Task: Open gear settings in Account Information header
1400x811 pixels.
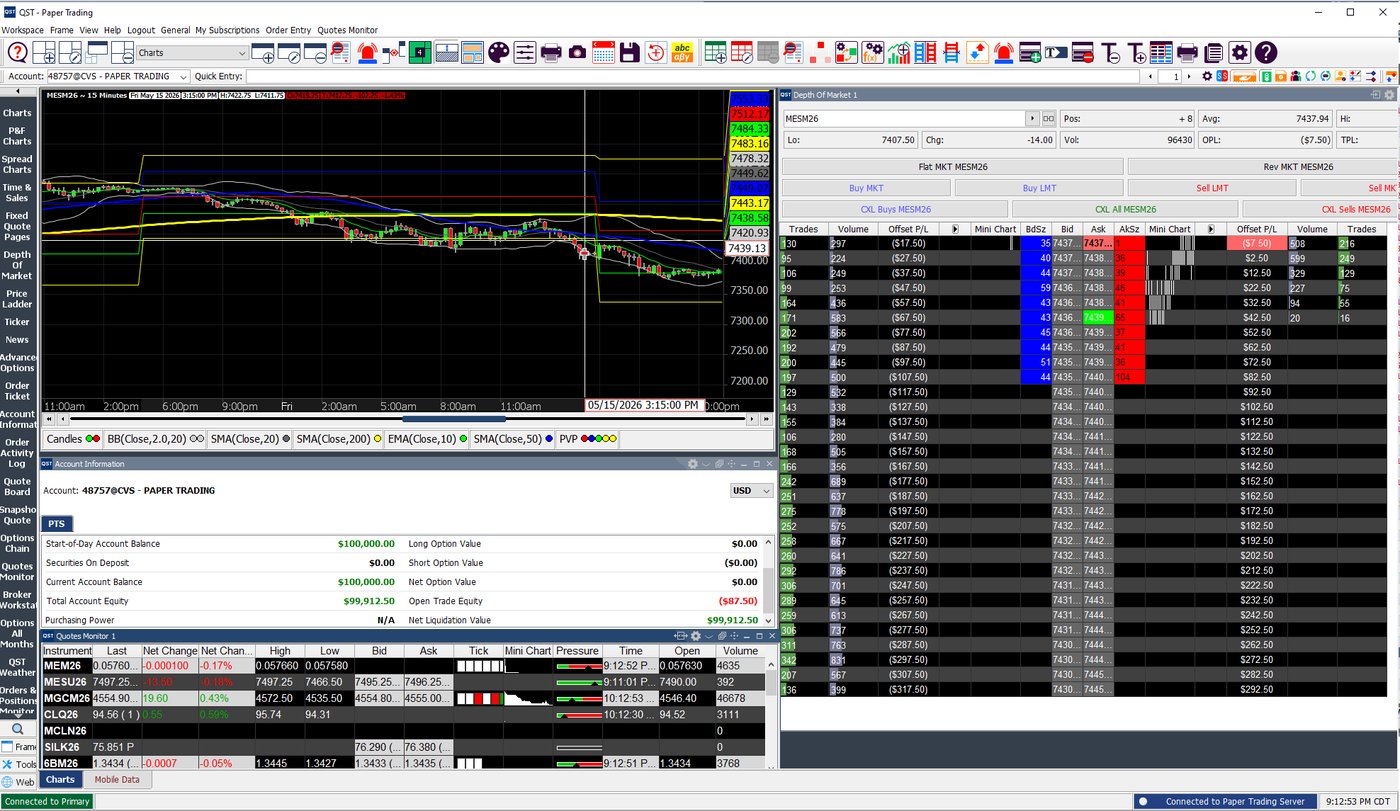Action: pos(692,464)
